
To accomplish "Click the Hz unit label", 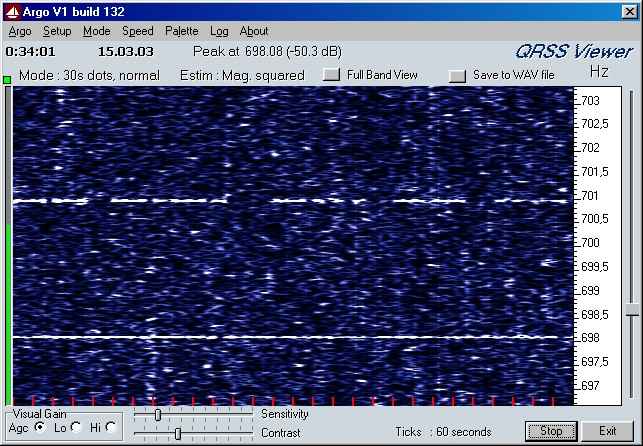I will [599, 72].
